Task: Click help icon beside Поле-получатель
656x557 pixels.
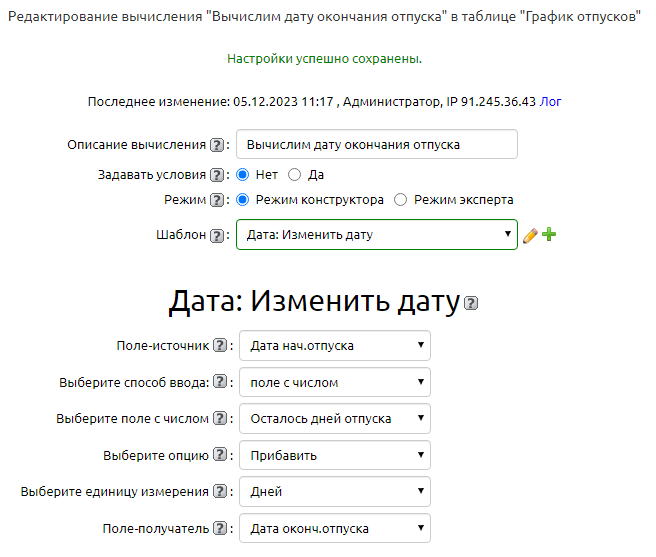Action: click(220, 529)
